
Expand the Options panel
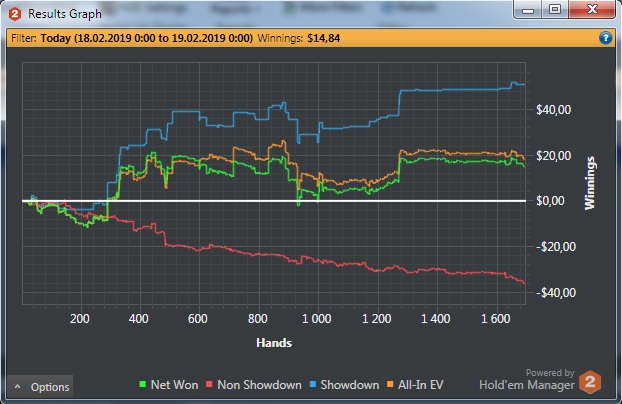[x=40, y=387]
